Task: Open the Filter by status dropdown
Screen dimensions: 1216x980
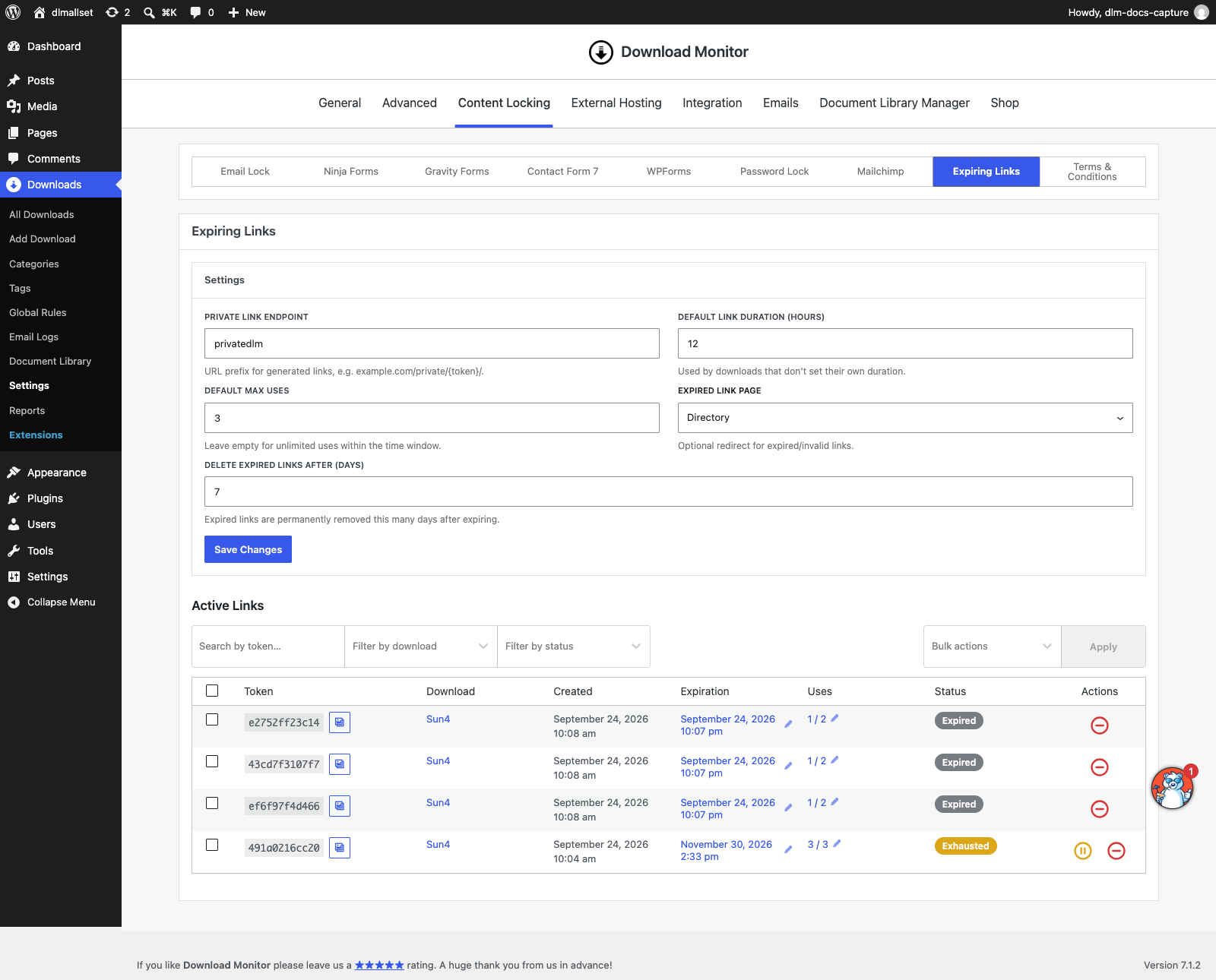Action: pyautogui.click(x=573, y=646)
